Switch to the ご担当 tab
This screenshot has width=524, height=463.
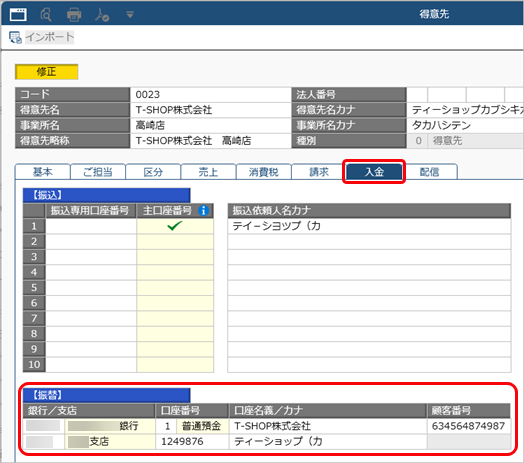pos(98,172)
